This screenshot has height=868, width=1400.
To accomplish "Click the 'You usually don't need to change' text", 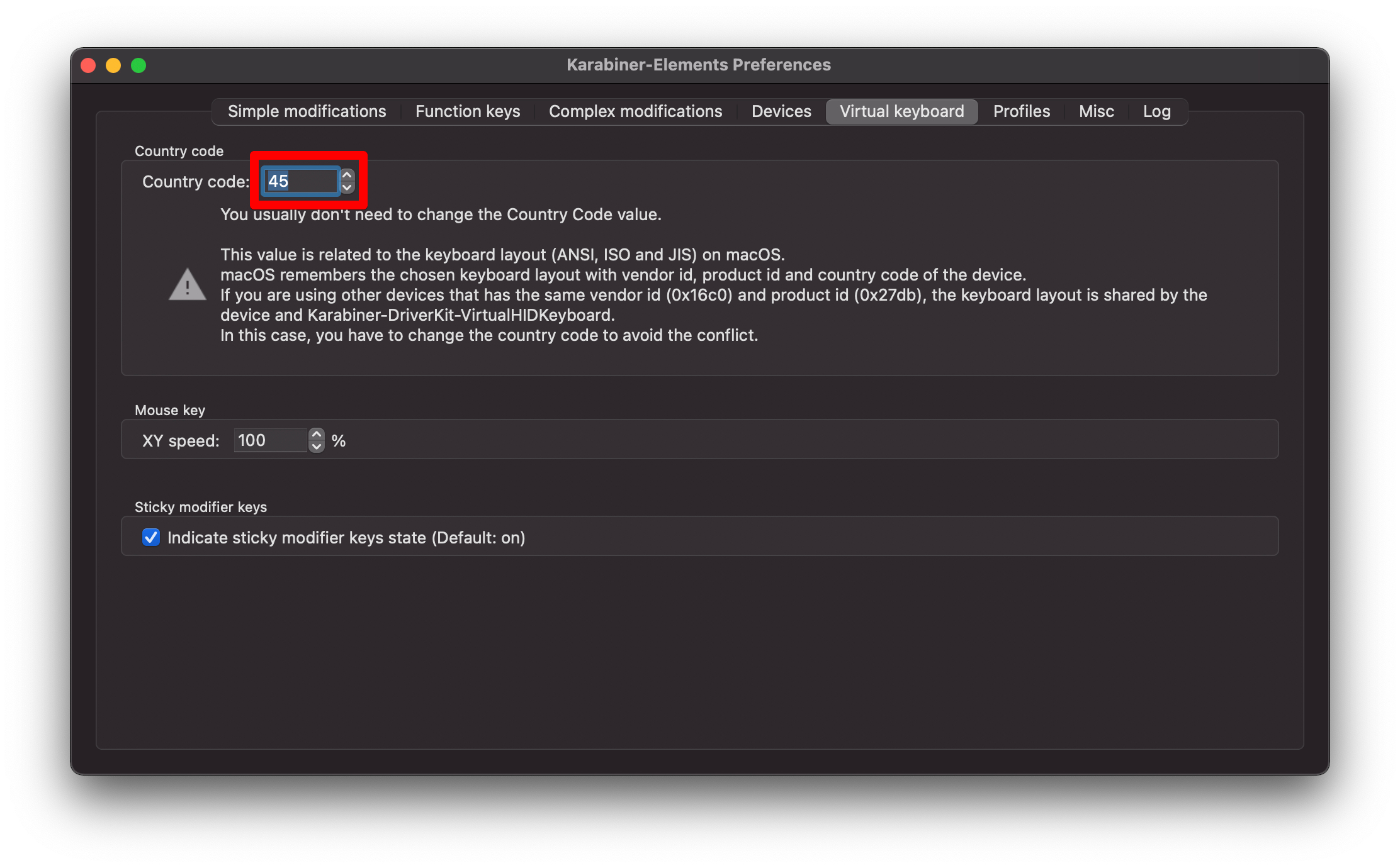I will click(x=441, y=214).
